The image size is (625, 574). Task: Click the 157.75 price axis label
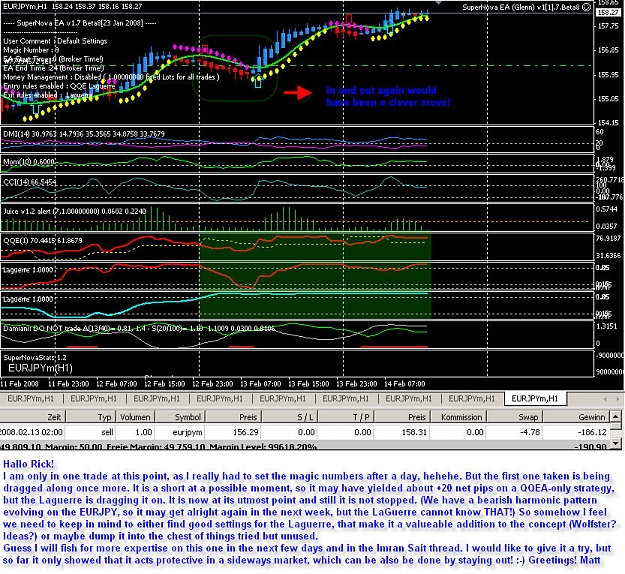[607, 26]
